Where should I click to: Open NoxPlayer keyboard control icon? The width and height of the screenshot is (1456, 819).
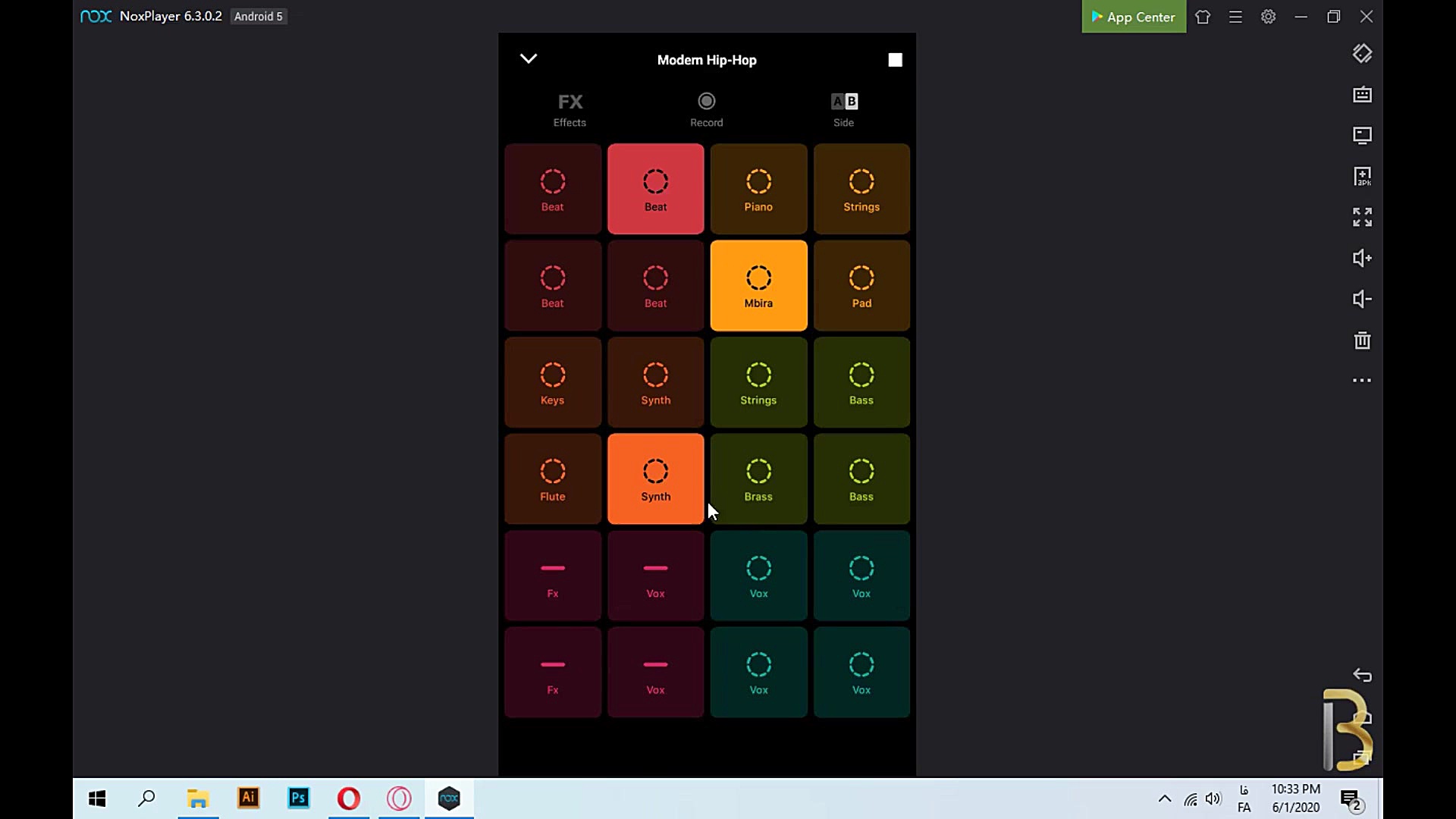pyautogui.click(x=1362, y=95)
